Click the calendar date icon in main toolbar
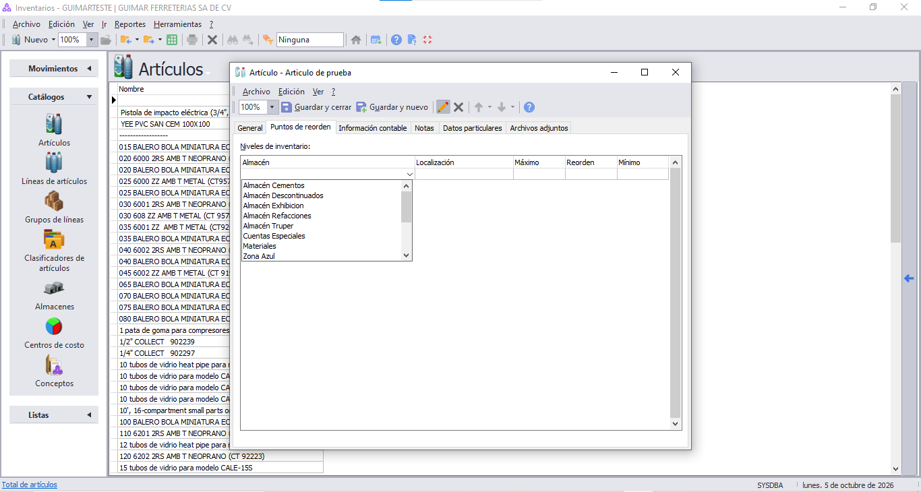Viewport: 921px width, 492px height. click(x=376, y=40)
